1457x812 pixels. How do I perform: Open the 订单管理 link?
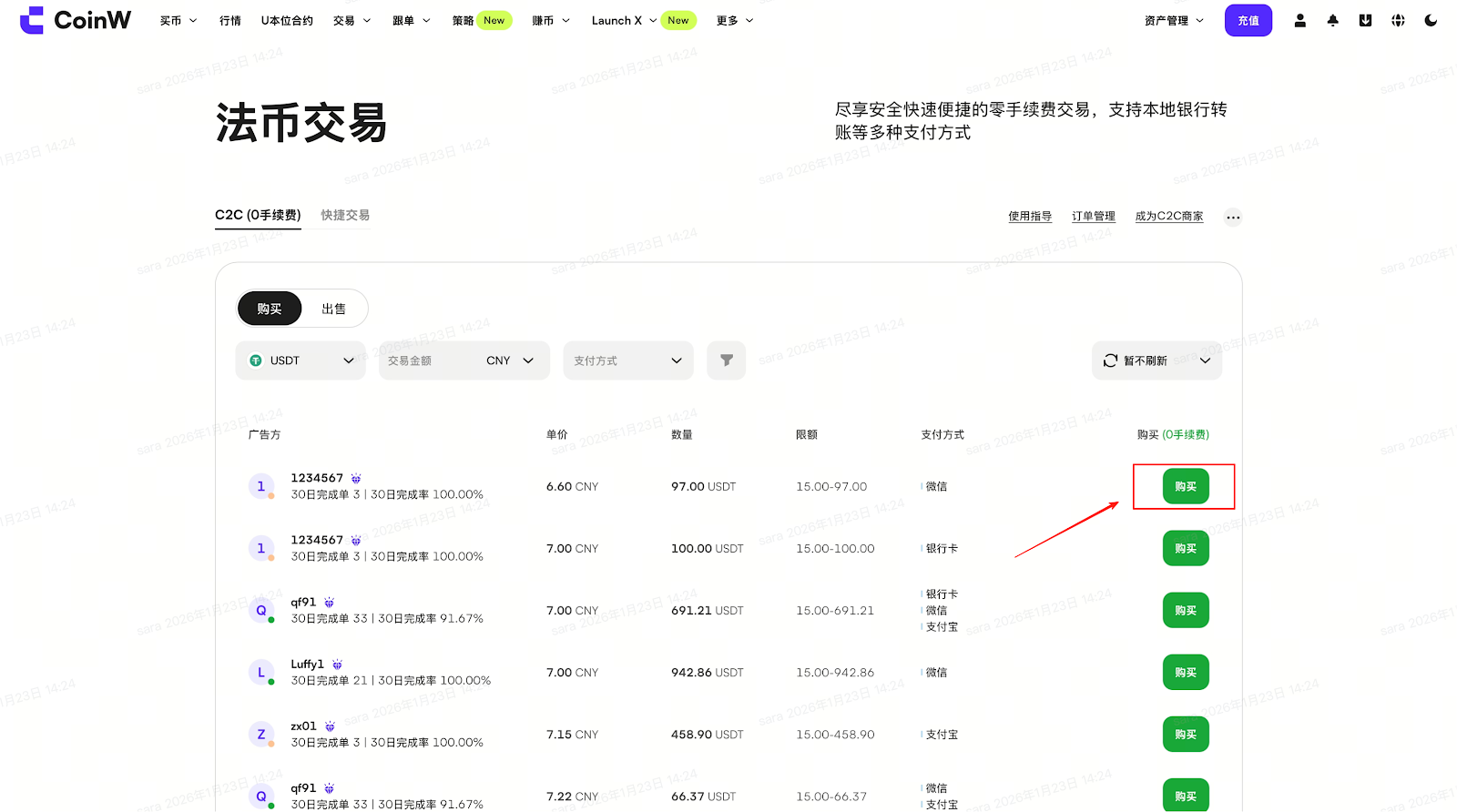tap(1093, 217)
